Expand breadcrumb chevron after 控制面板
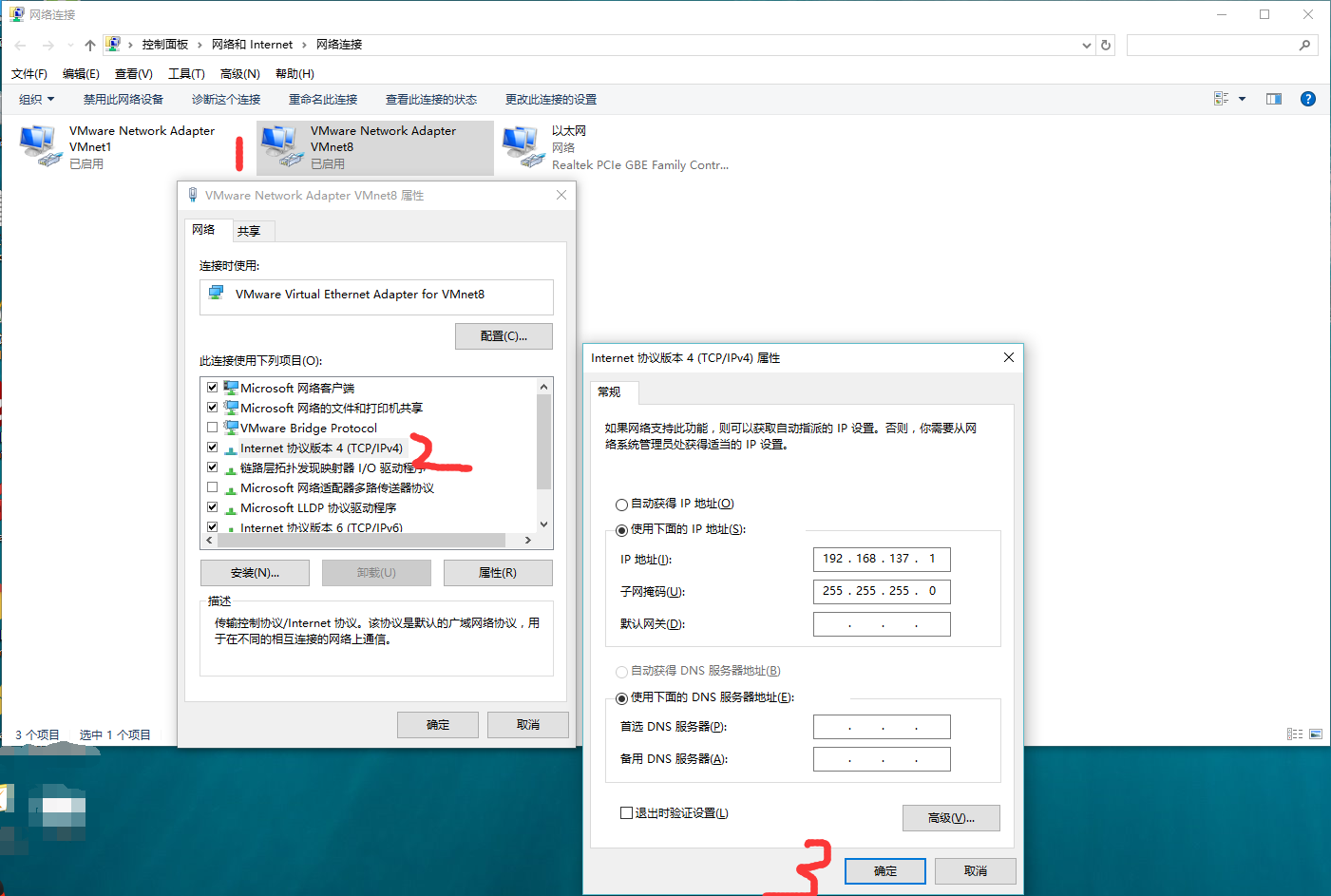The height and width of the screenshot is (896, 1331). tap(200, 45)
